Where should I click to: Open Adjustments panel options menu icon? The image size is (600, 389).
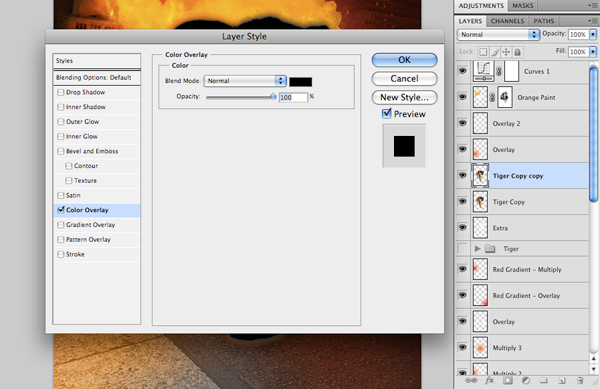[x=592, y=5]
